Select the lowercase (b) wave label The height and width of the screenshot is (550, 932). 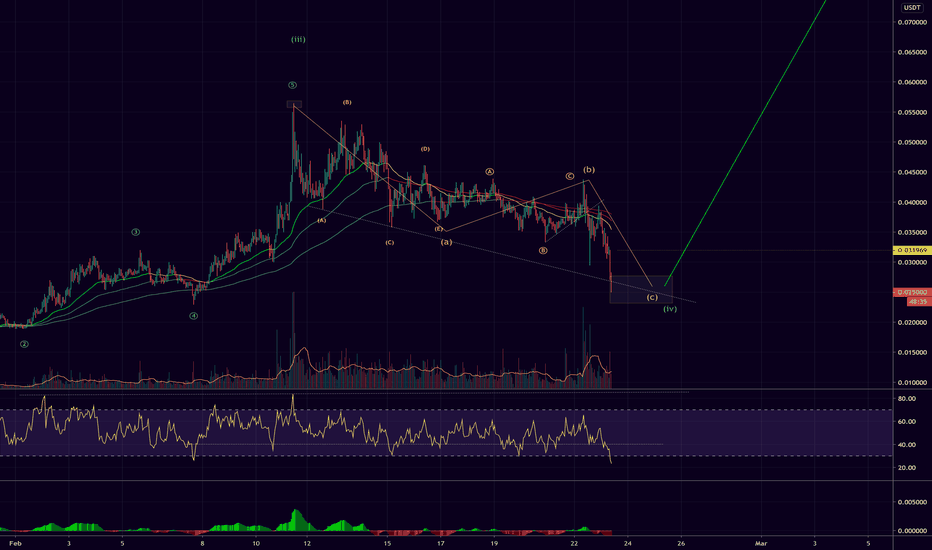[x=588, y=170]
